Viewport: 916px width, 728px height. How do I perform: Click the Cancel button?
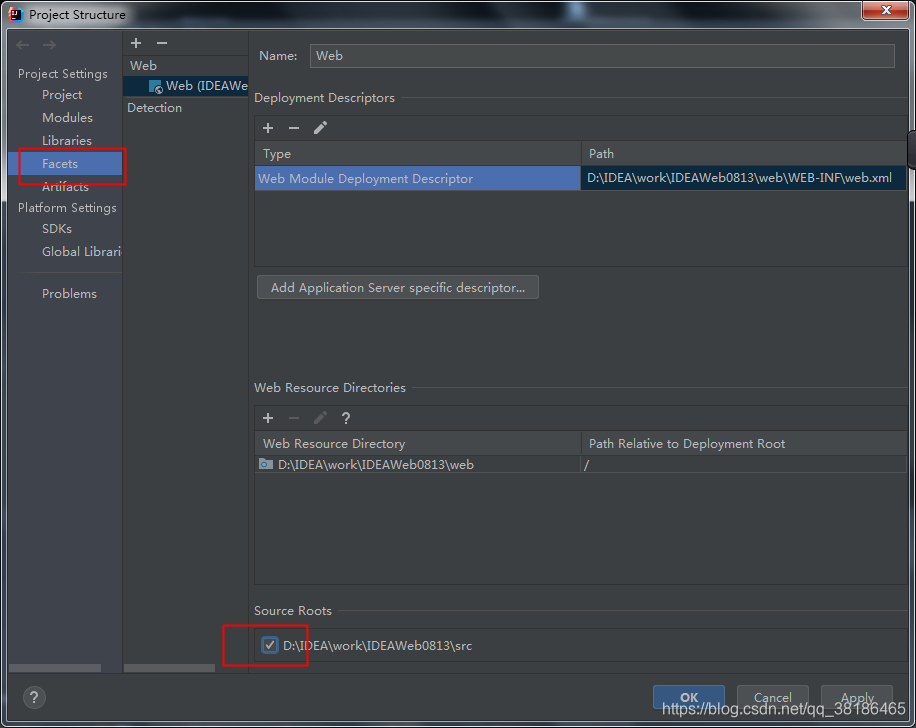click(772, 696)
